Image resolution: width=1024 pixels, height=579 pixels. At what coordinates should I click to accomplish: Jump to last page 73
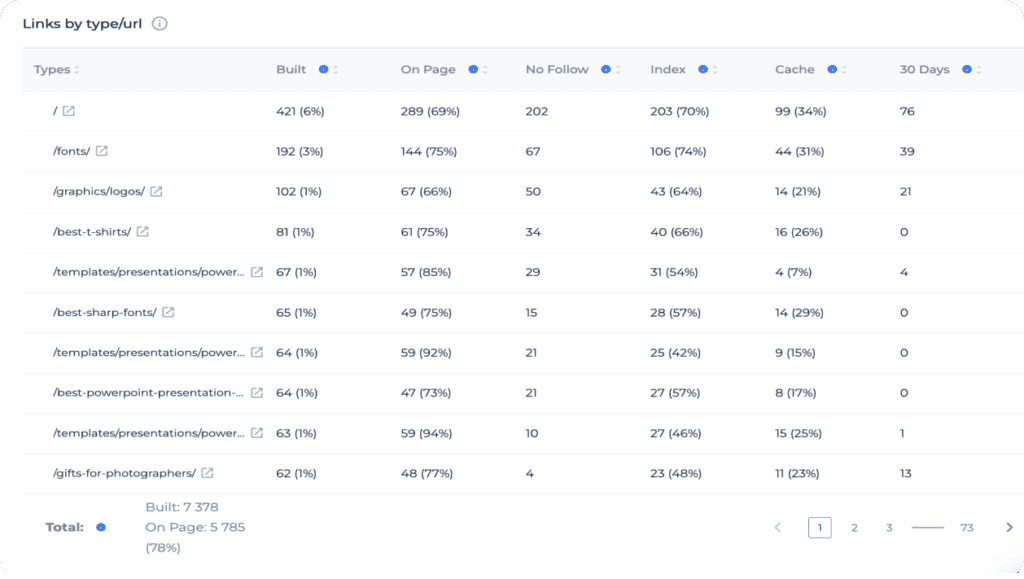coord(967,527)
